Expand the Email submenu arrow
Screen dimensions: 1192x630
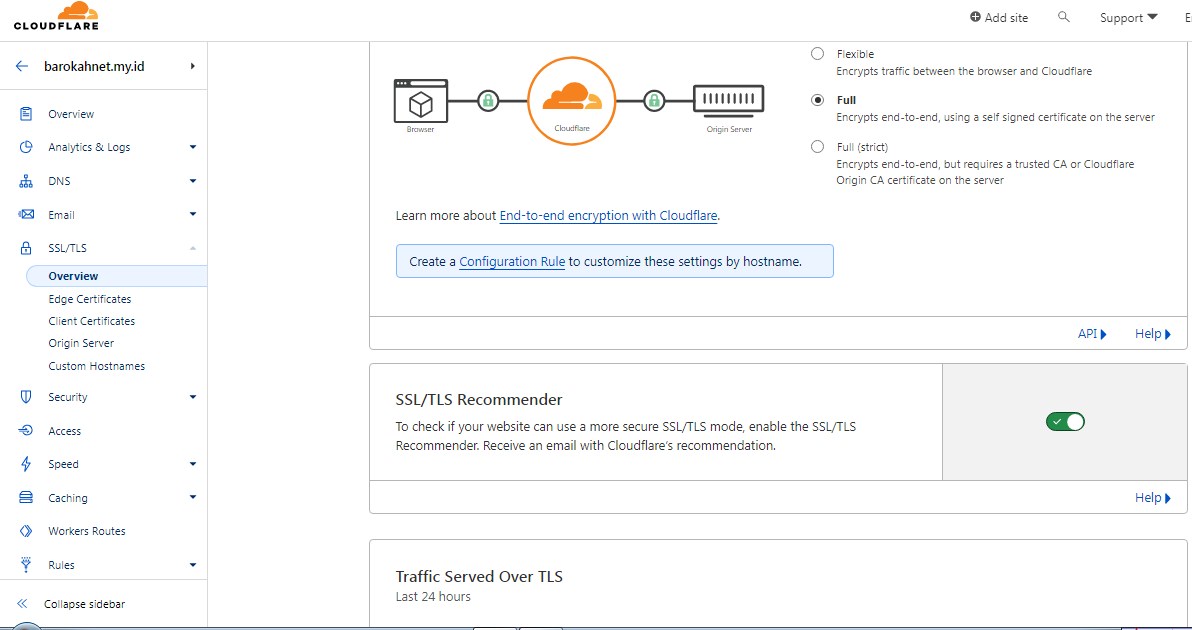pos(193,214)
